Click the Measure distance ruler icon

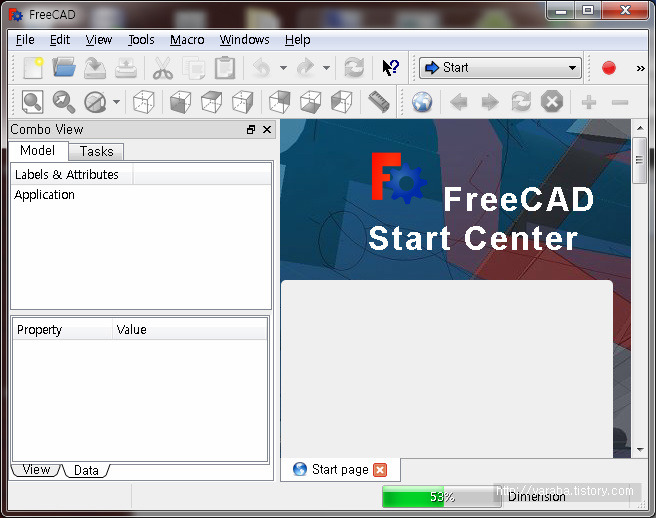tap(379, 102)
